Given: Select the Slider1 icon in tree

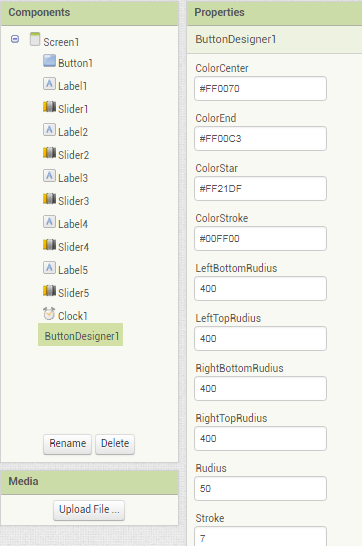Looking at the screenshot, I should pyautogui.click(x=49, y=107).
